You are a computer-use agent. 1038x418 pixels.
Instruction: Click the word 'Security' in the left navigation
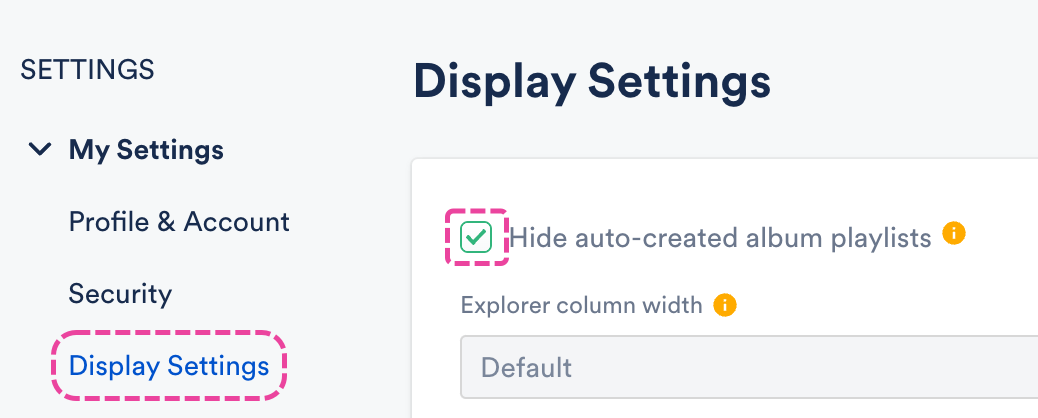(x=120, y=294)
